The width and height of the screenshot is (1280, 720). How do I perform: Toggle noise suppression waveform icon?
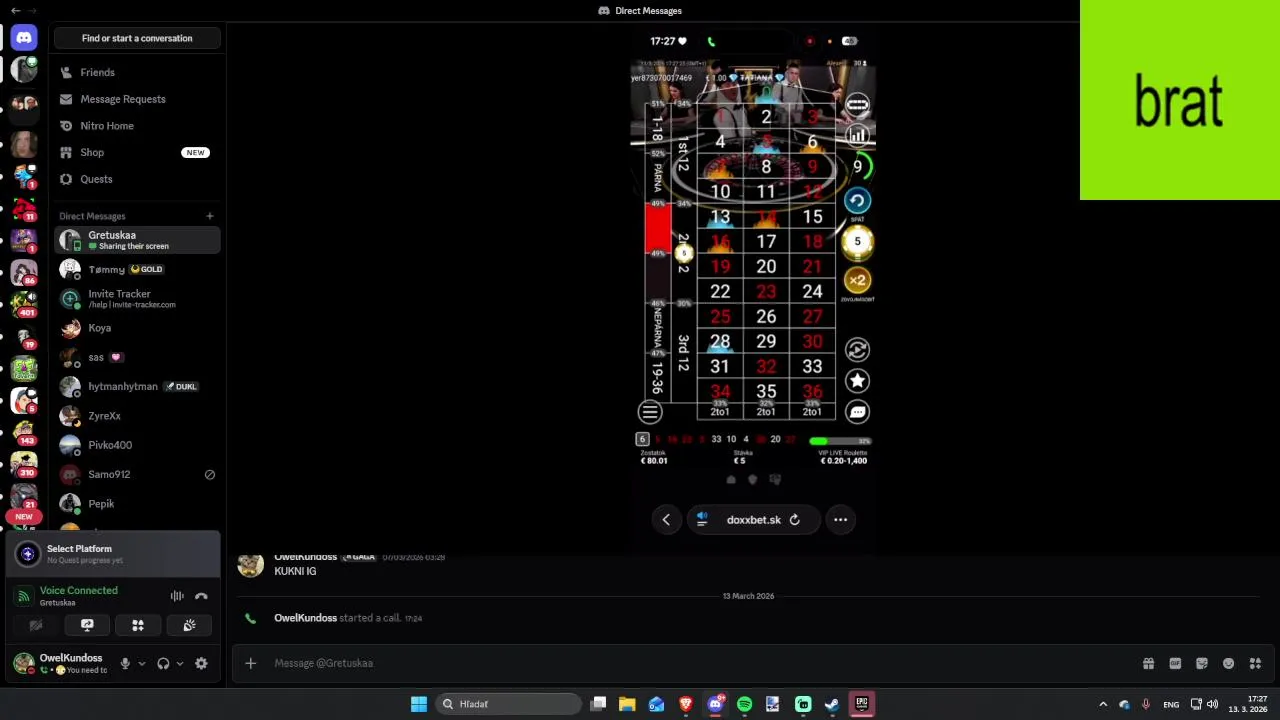coord(177,596)
